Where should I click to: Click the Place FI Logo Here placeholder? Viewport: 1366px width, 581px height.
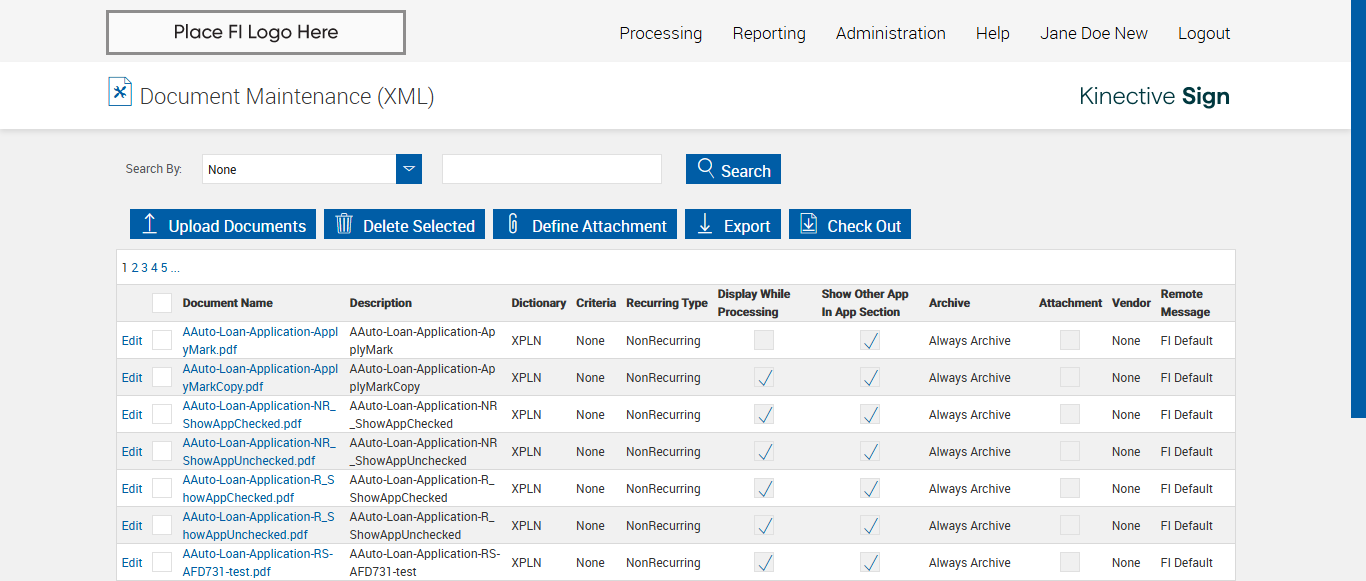[256, 32]
